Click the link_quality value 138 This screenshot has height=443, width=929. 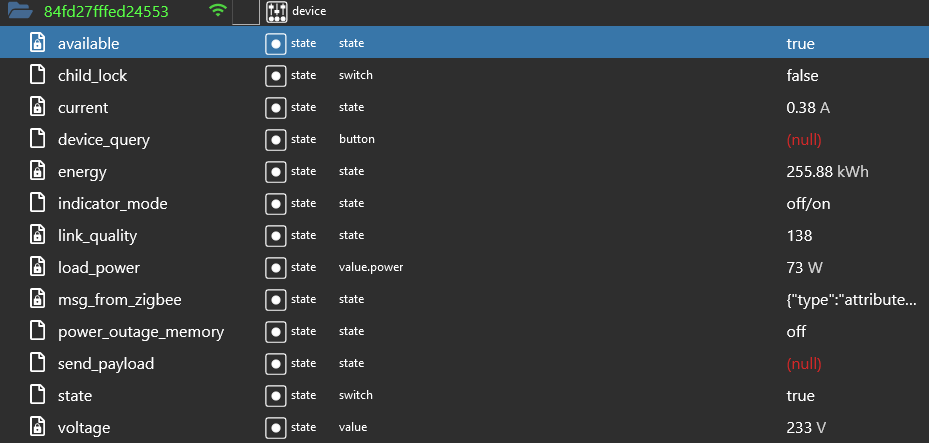point(799,236)
